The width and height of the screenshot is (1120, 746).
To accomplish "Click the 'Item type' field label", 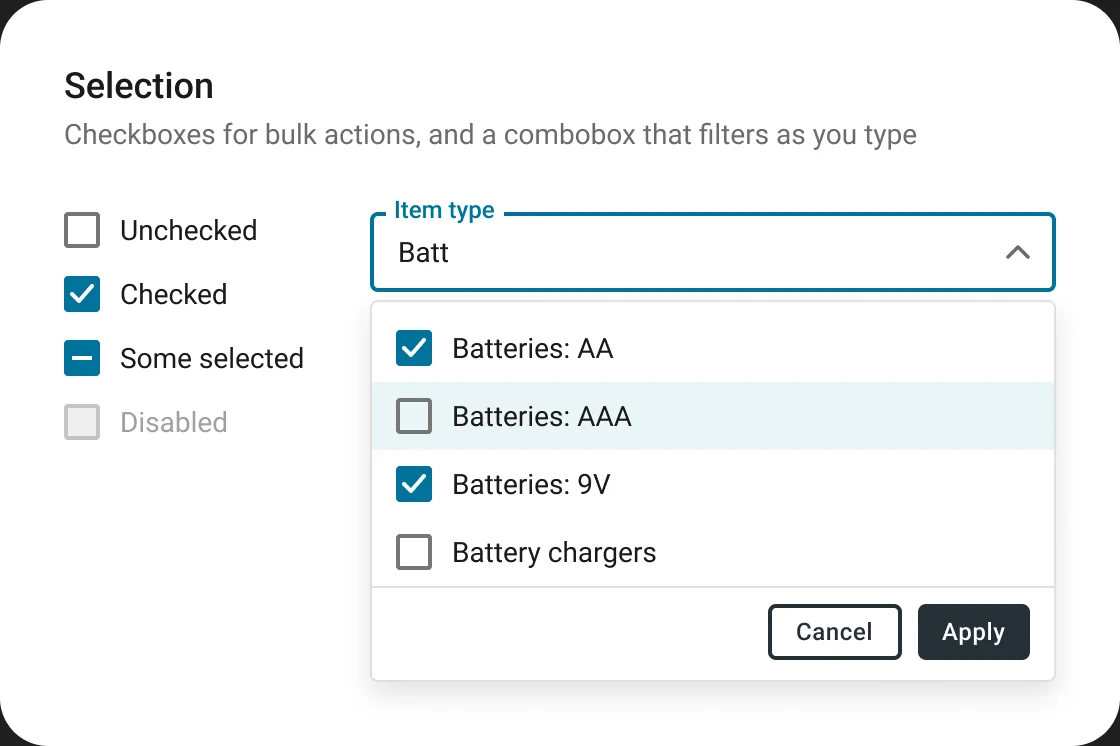I will point(444,210).
